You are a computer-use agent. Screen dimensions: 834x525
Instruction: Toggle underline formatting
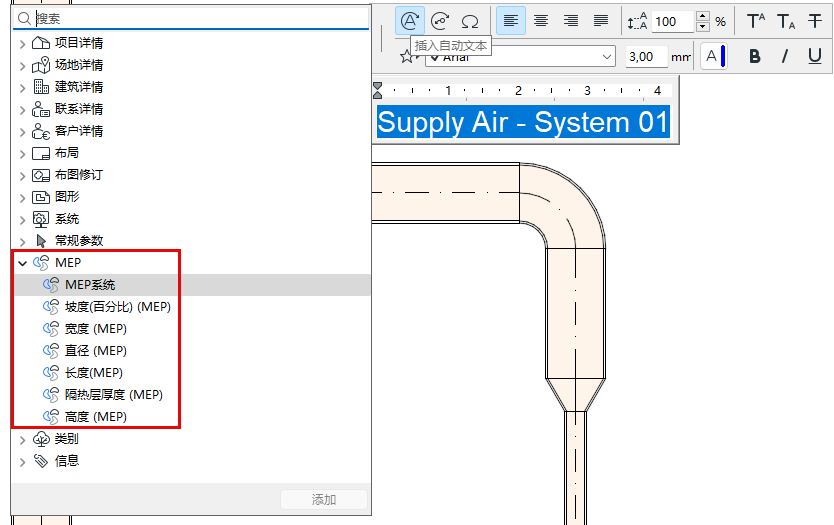[x=814, y=56]
